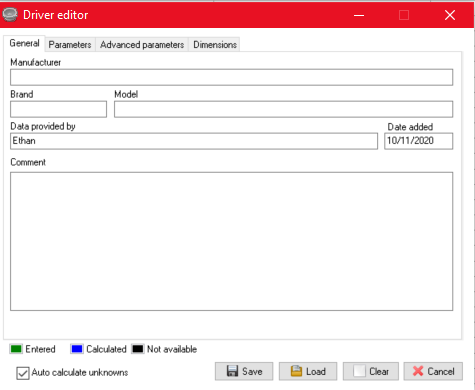475x390 pixels.
Task: Switch to the General tab
Action: (24, 43)
